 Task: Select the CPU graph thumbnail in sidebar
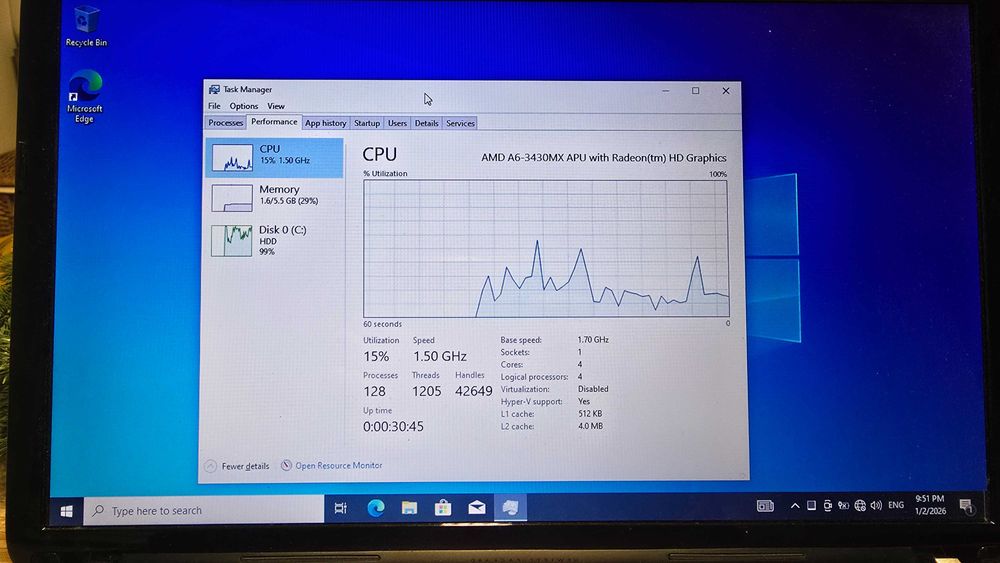click(232, 157)
